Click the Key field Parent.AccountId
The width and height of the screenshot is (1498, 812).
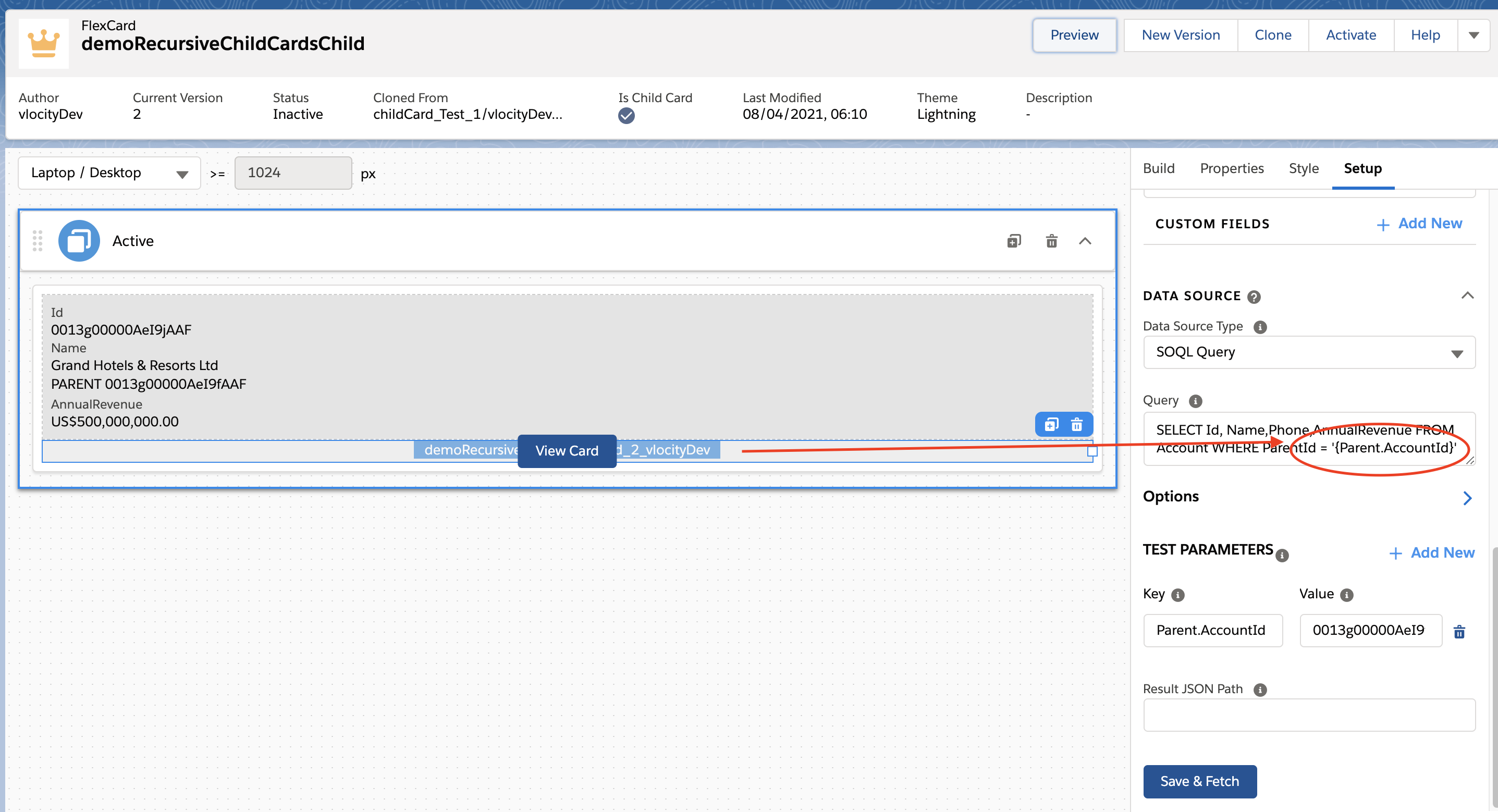(1212, 630)
